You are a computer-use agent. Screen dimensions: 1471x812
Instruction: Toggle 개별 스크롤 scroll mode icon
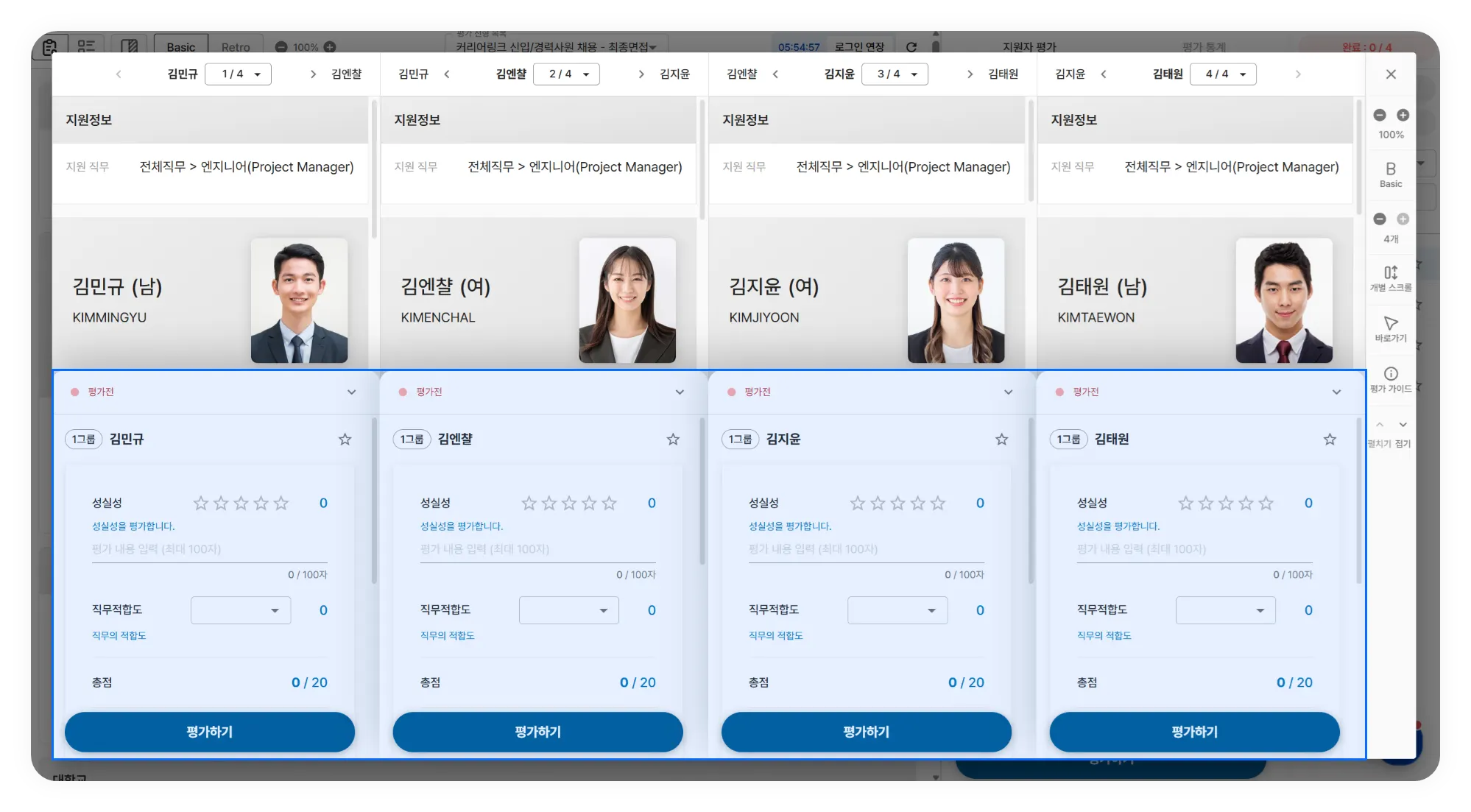[1390, 272]
